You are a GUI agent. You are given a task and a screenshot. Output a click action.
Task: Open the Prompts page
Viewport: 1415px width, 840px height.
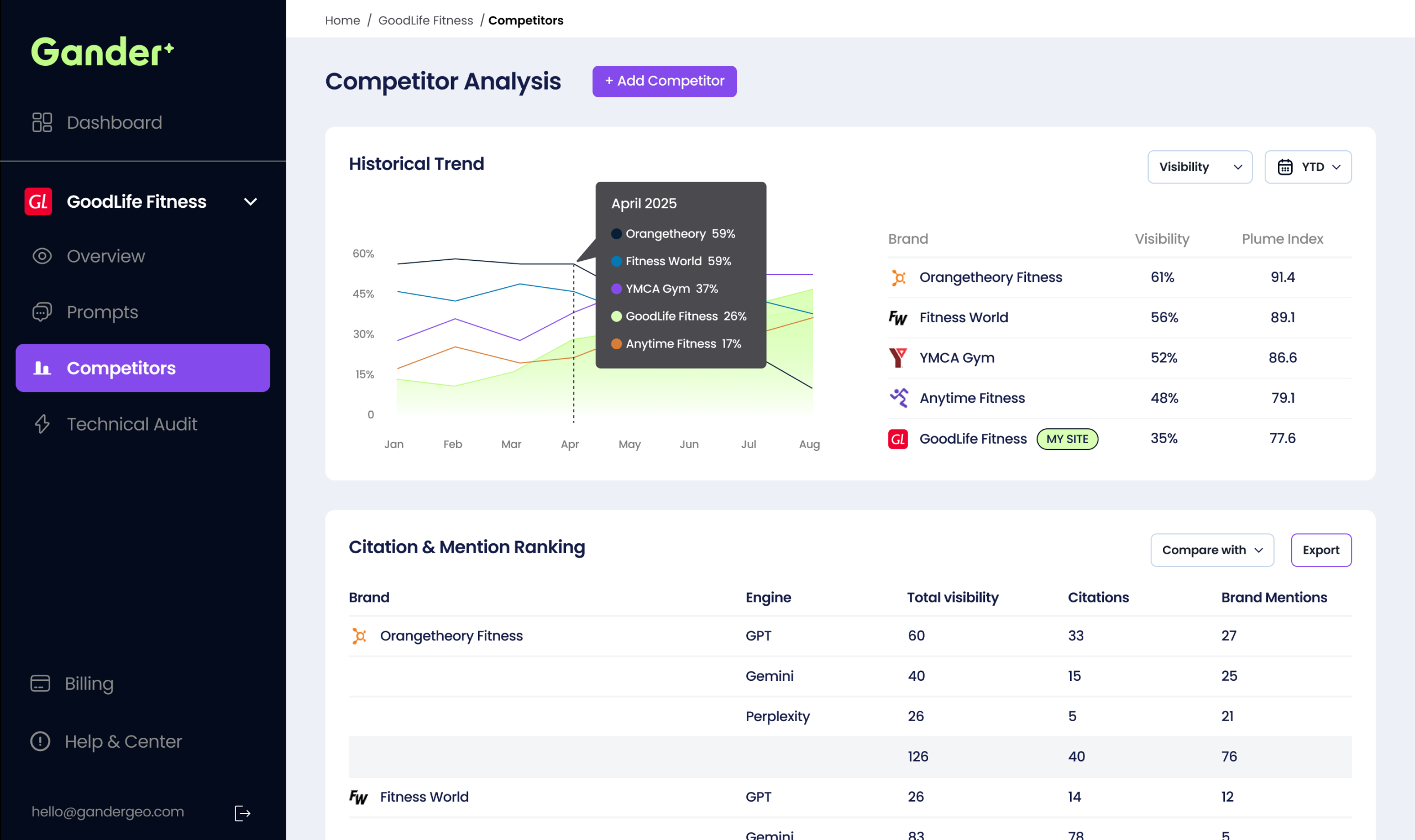point(102,312)
